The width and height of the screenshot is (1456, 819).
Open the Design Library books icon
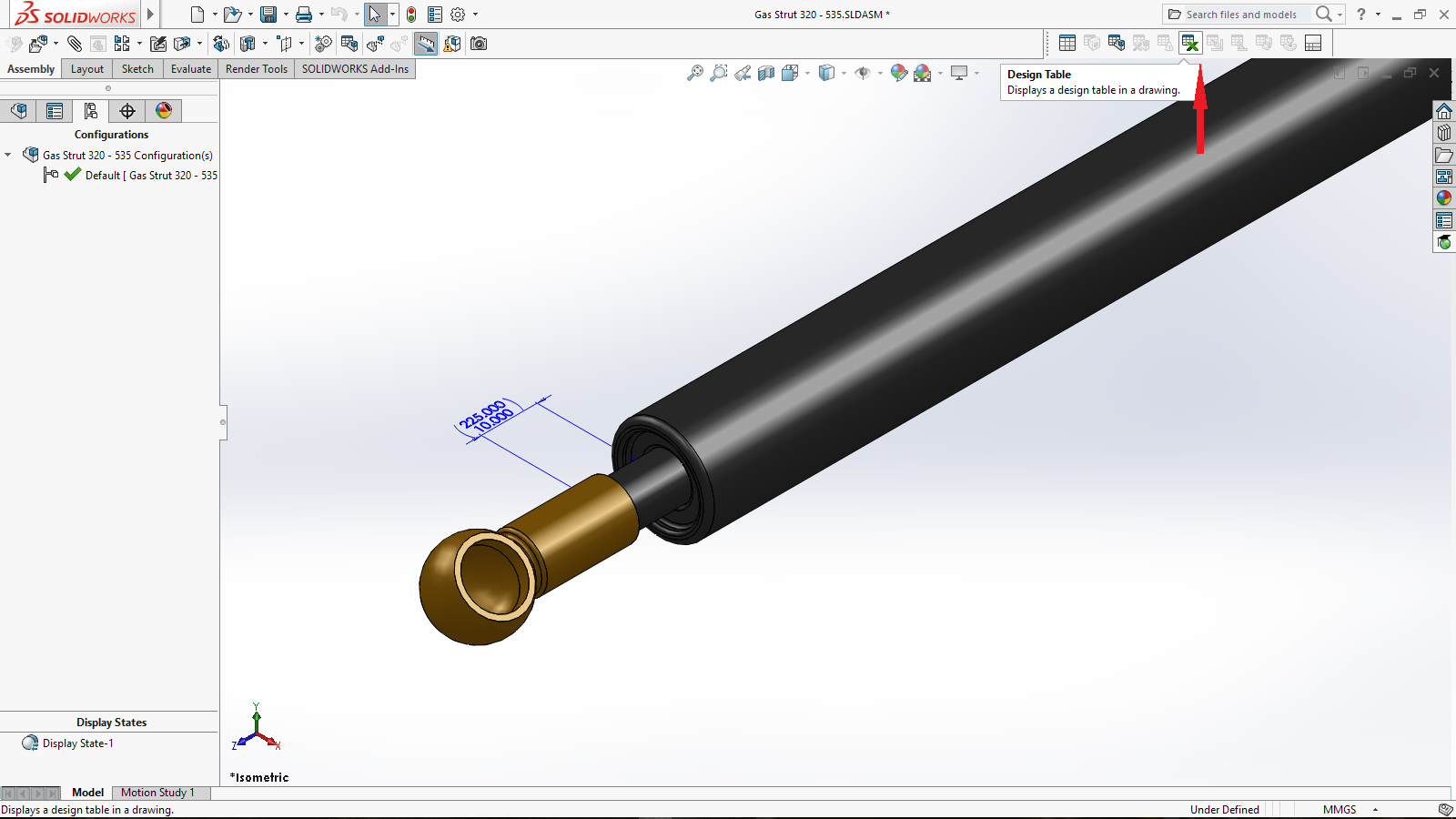click(x=1444, y=133)
